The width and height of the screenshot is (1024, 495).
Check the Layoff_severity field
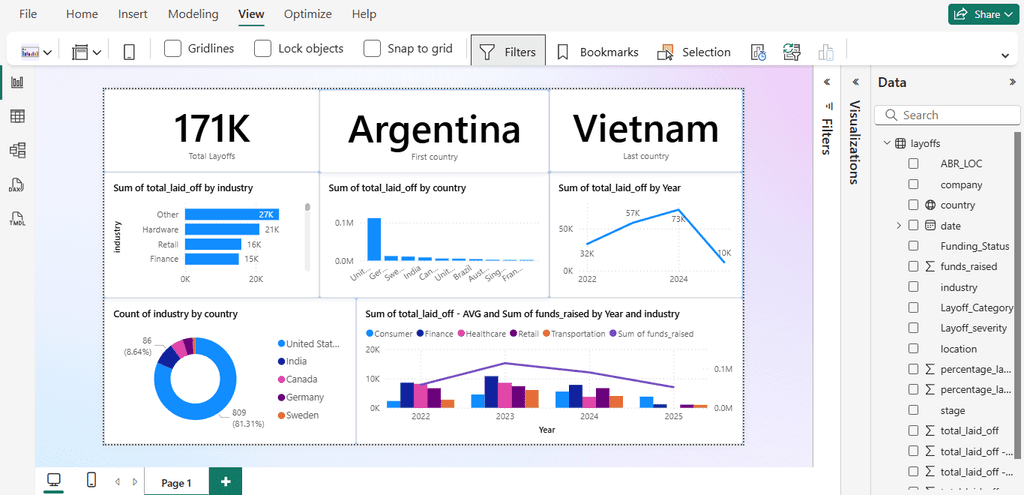(913, 328)
